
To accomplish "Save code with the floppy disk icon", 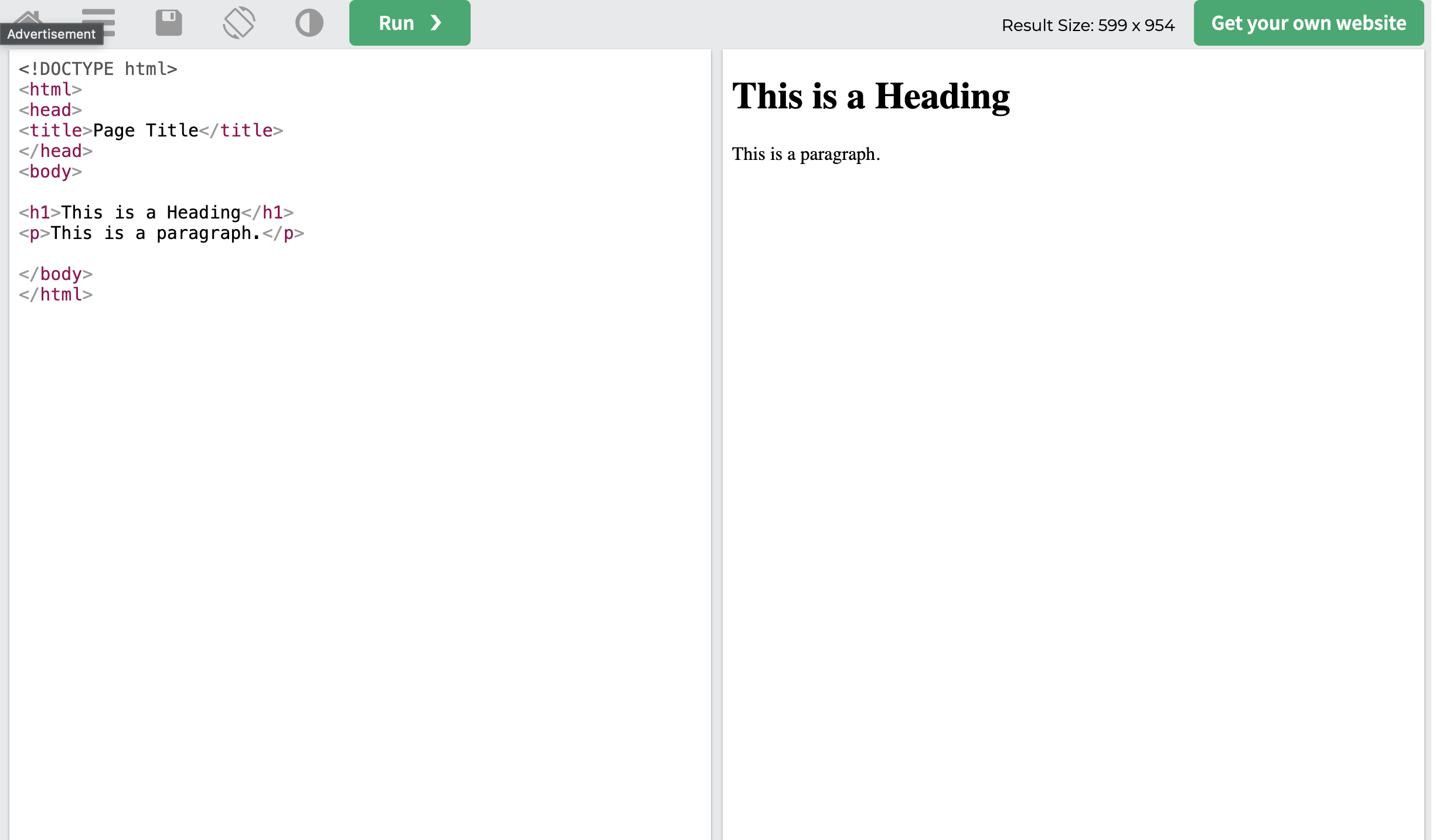I will [169, 23].
